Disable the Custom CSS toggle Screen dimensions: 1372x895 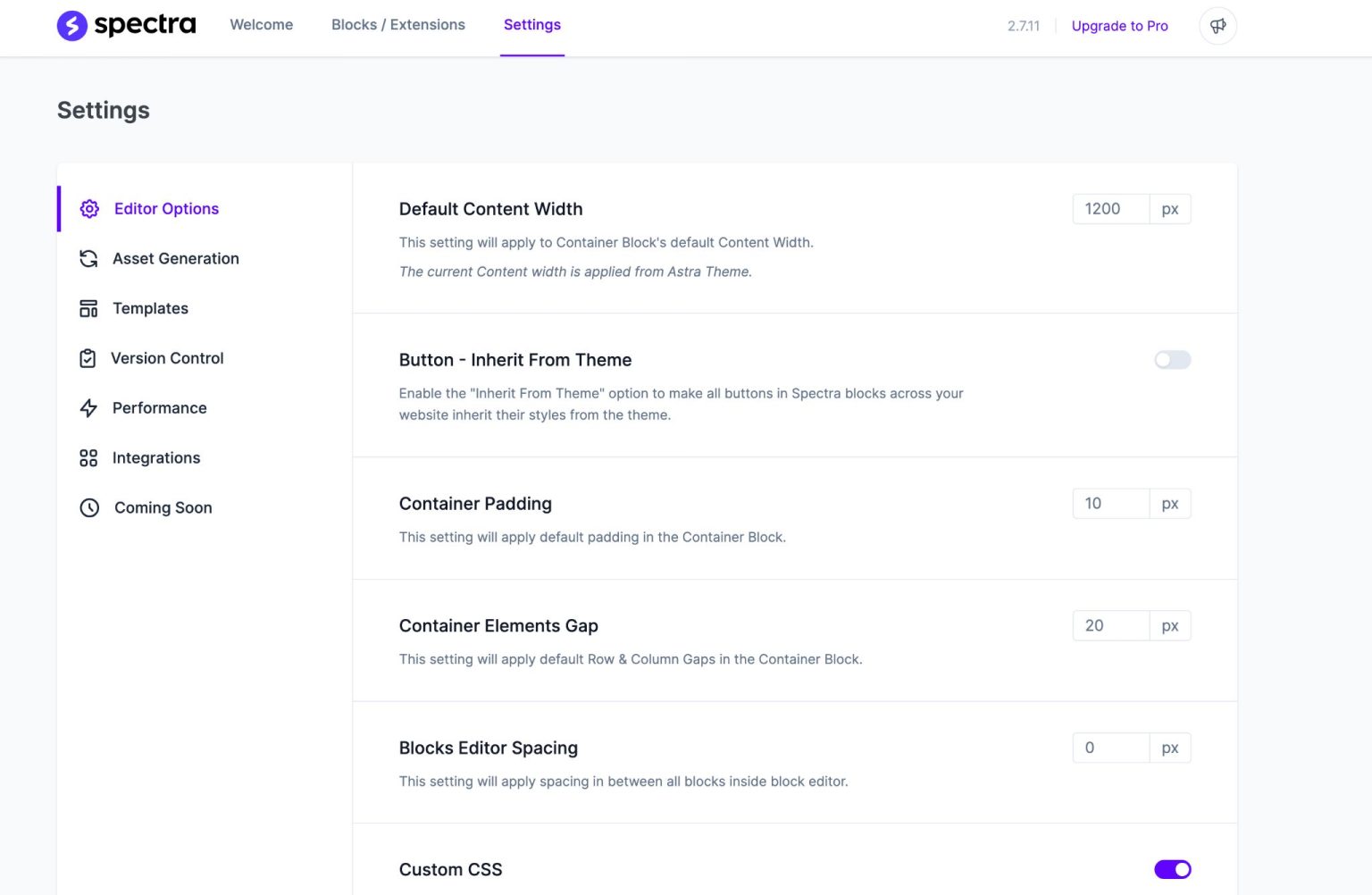(x=1172, y=870)
